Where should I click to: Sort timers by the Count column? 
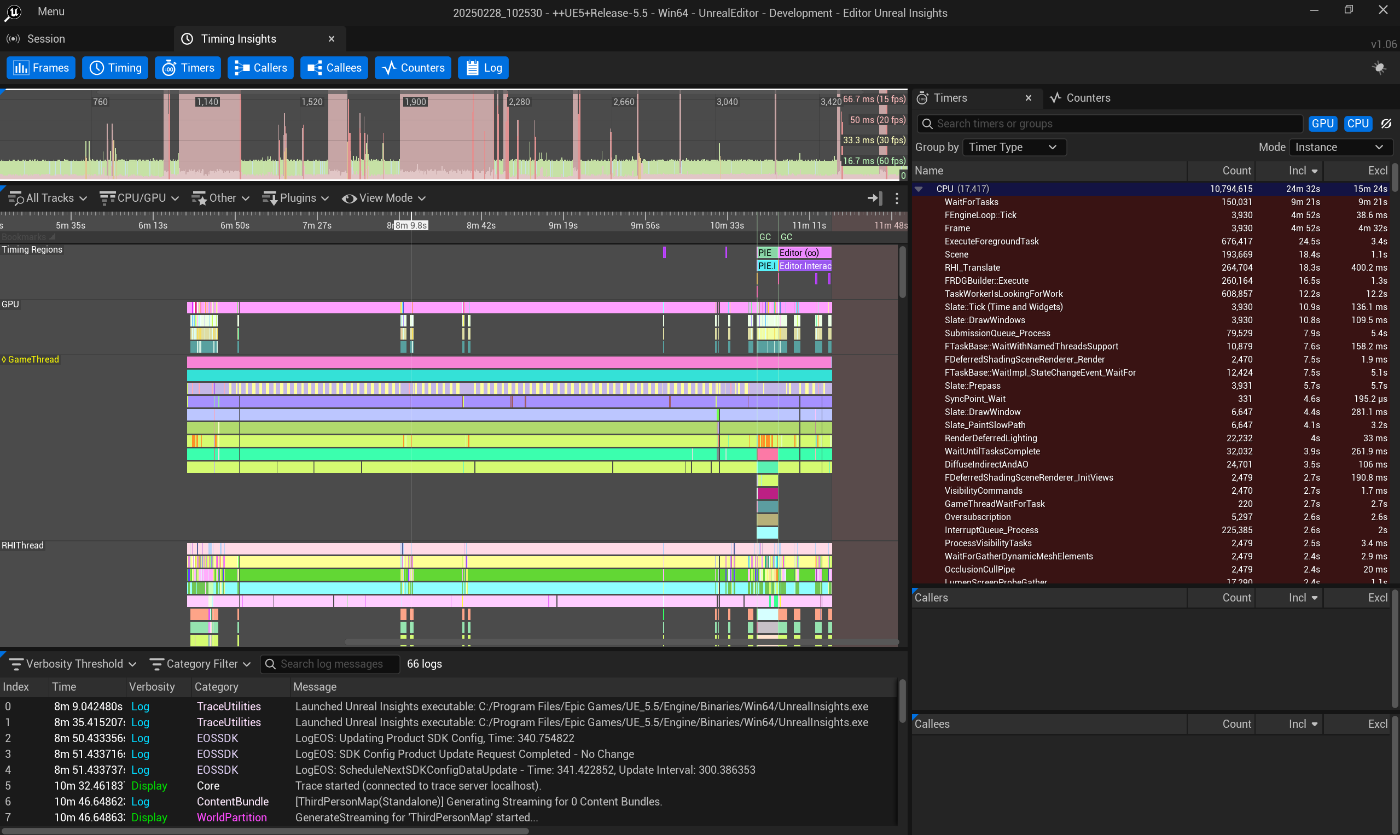[1220, 171]
